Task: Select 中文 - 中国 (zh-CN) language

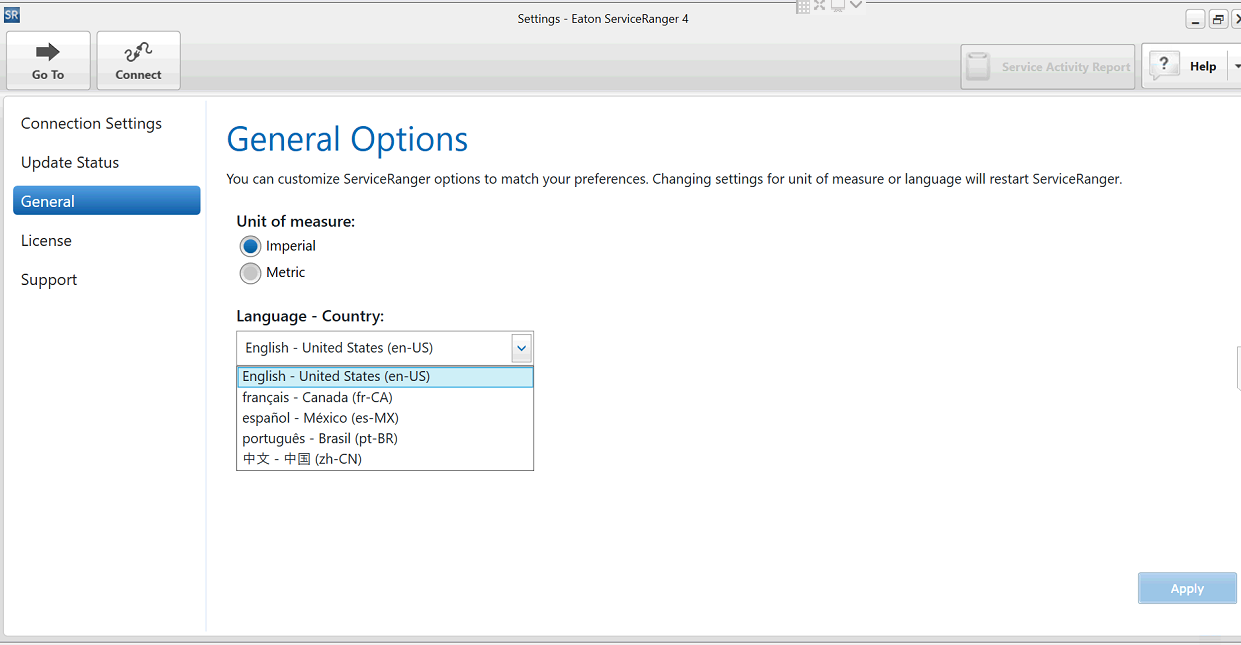Action: [302, 459]
